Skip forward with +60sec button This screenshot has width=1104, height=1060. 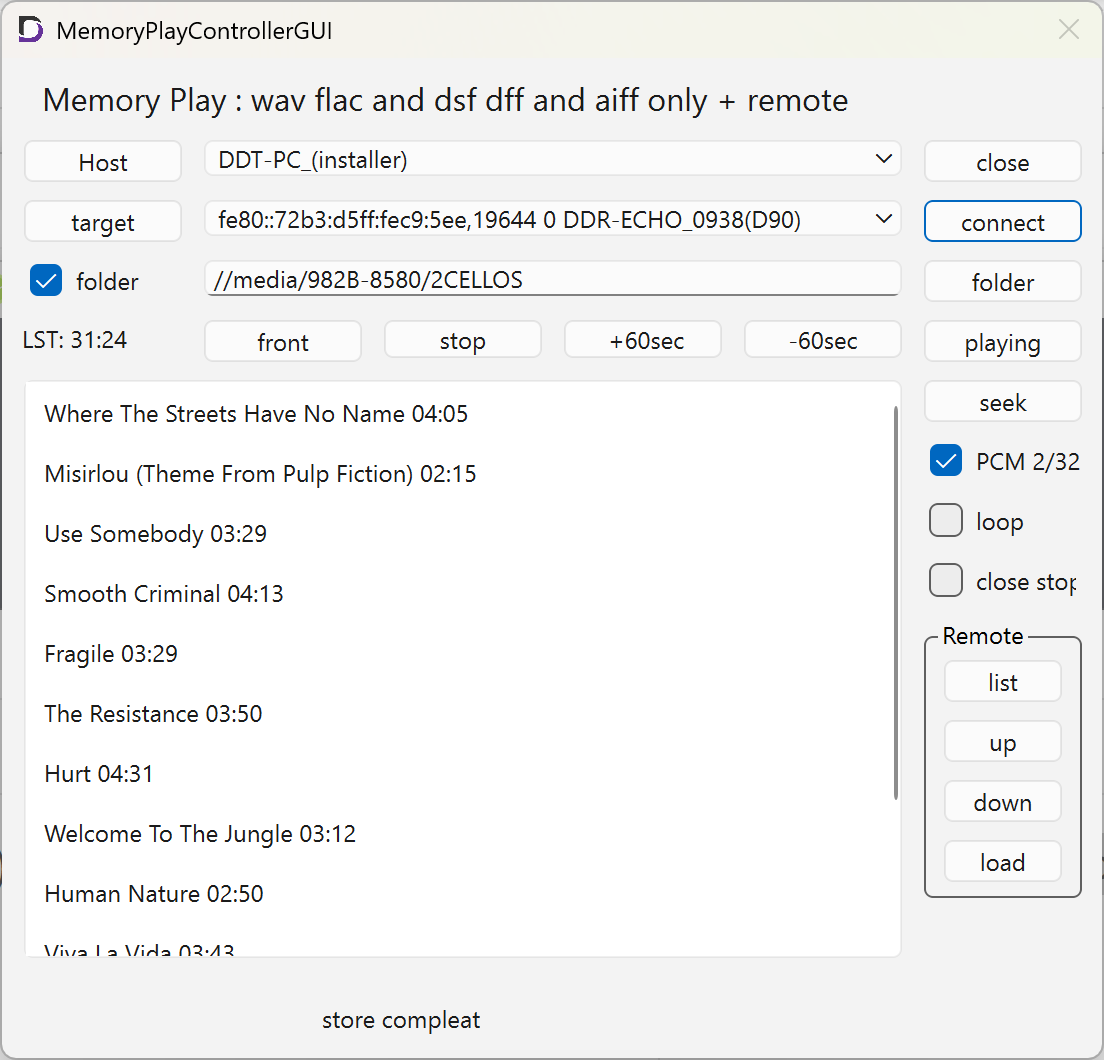(x=643, y=341)
